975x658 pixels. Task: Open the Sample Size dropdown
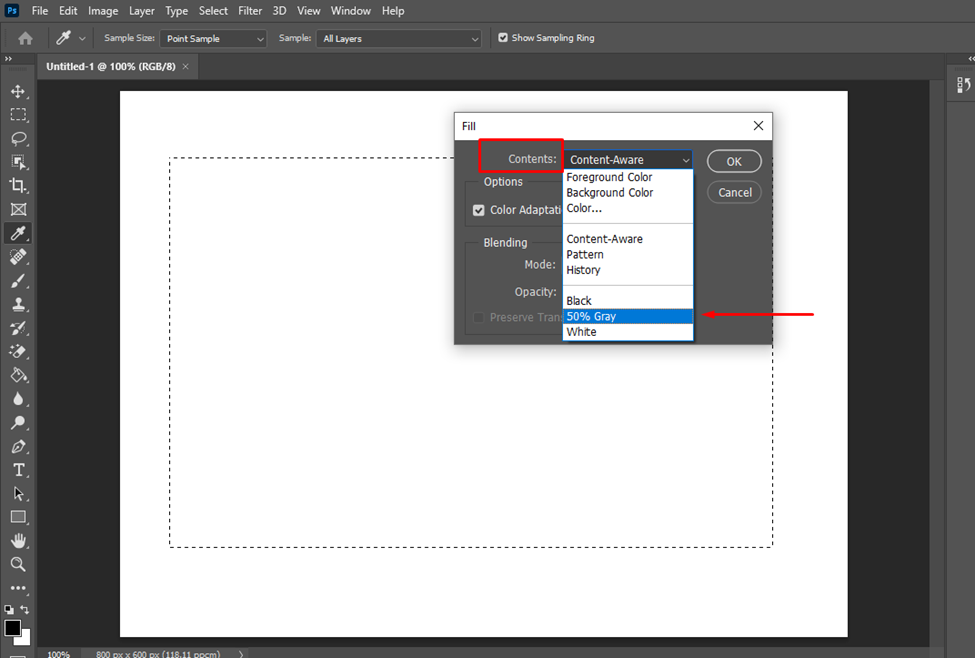(213, 39)
